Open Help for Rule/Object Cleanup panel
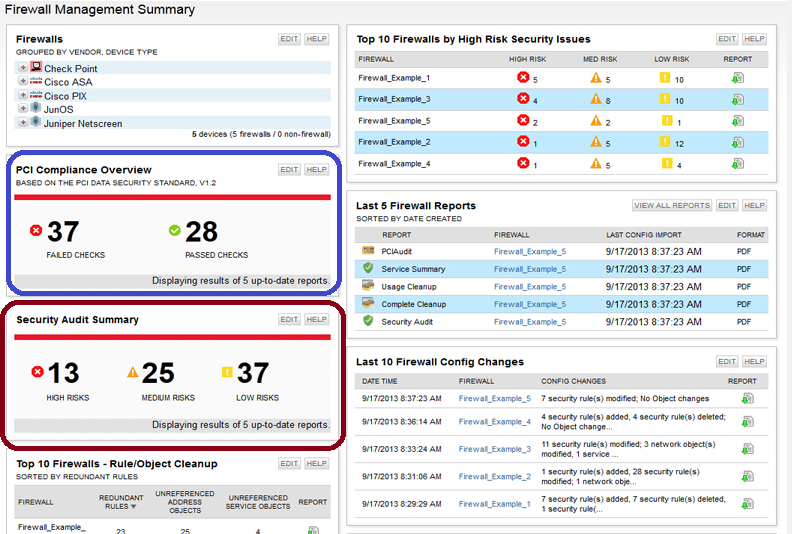Viewport: 792px width, 534px height. [x=317, y=464]
